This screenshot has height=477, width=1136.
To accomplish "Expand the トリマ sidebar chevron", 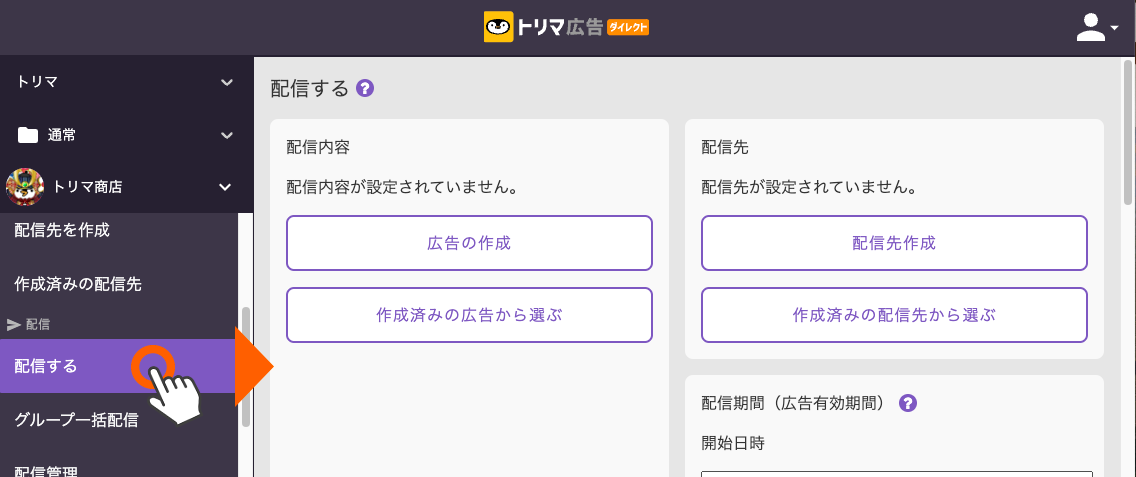I will [x=227, y=83].
